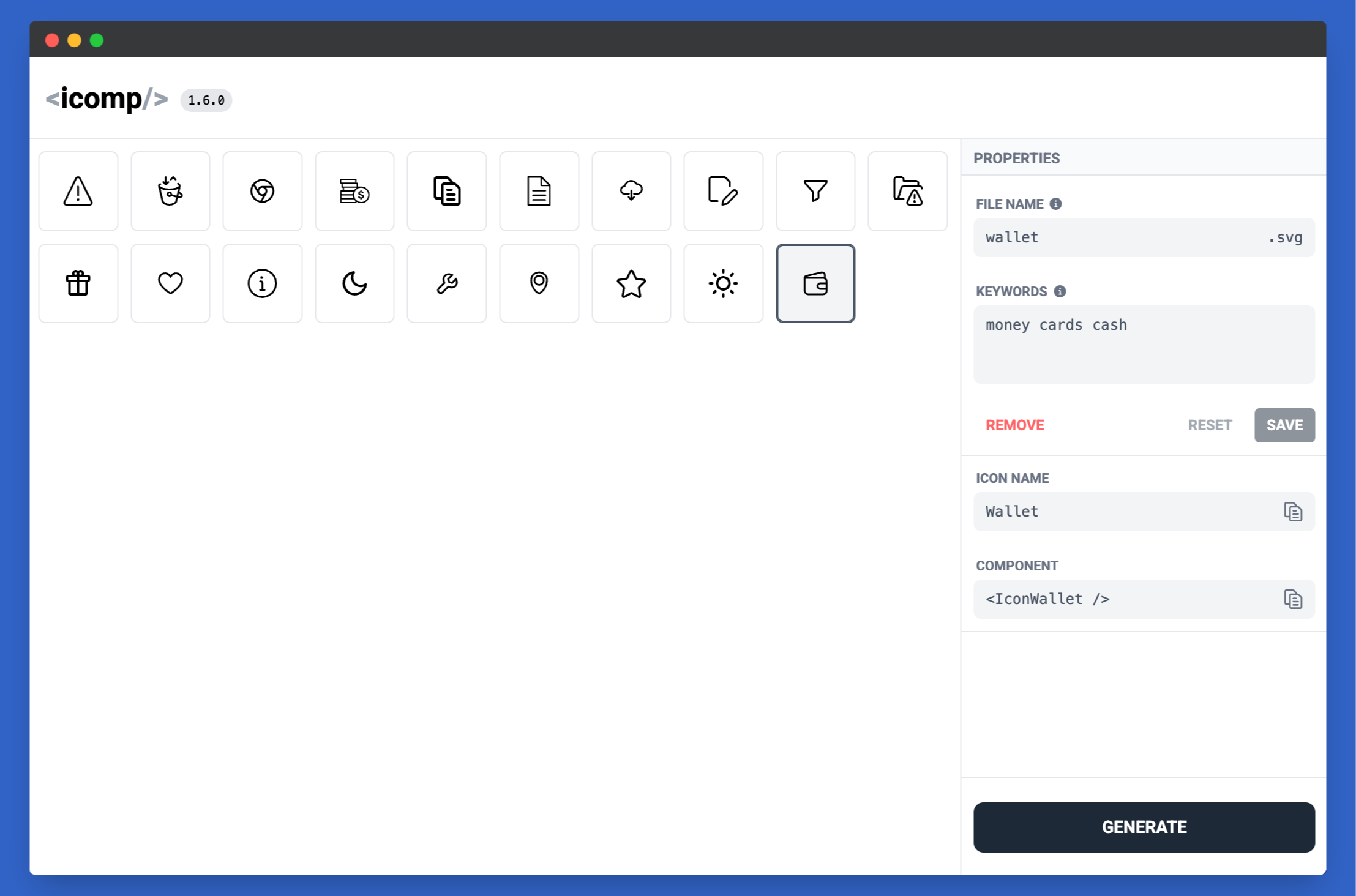The height and width of the screenshot is (896, 1356).
Task: Click the red Remove button
Action: coord(1014,425)
